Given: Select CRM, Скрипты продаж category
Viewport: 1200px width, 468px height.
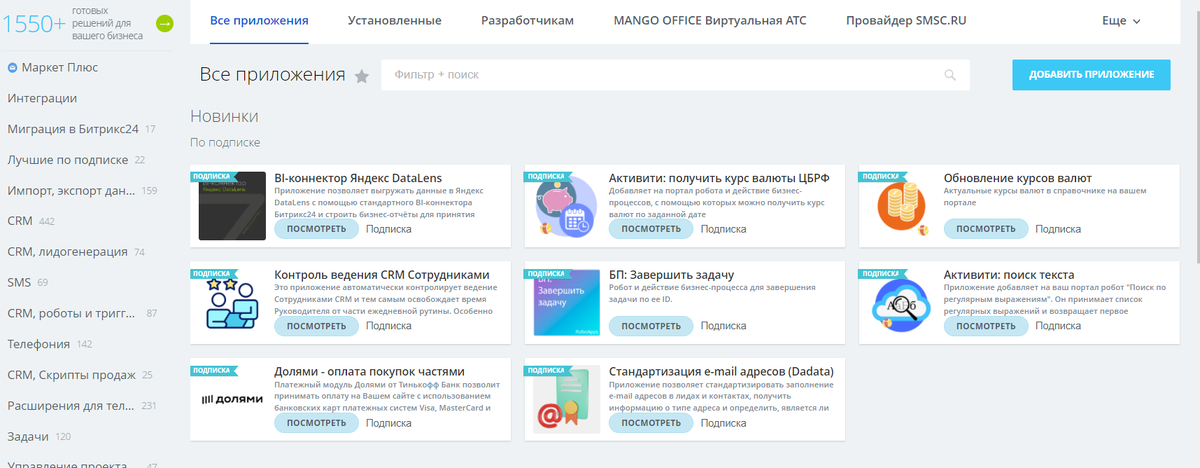Looking at the screenshot, I should pos(71,375).
